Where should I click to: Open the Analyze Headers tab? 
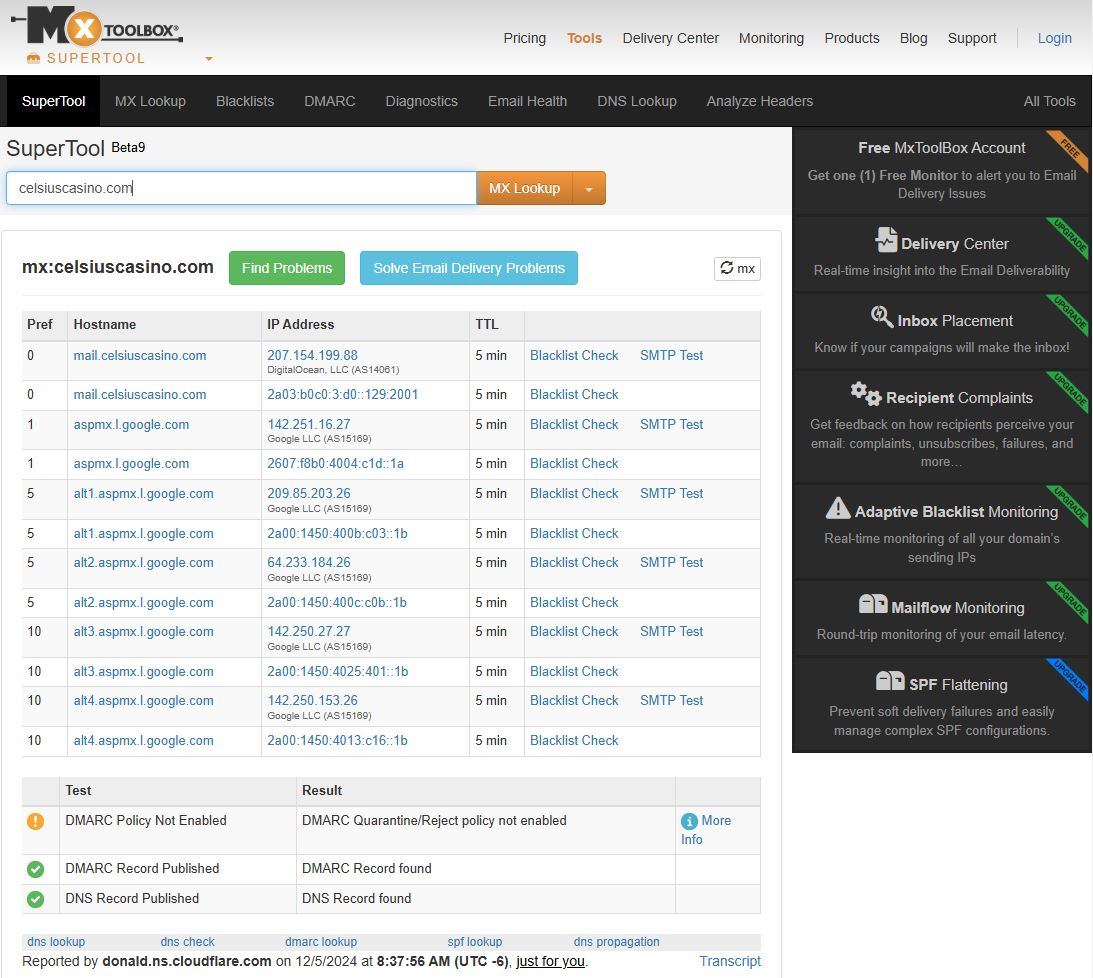759,101
